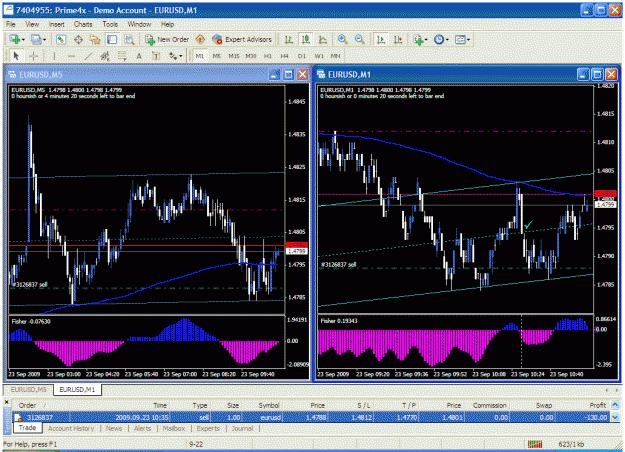Screen dimensions: 625x452
Task: Switch timeframe to D1
Action: click(302, 56)
